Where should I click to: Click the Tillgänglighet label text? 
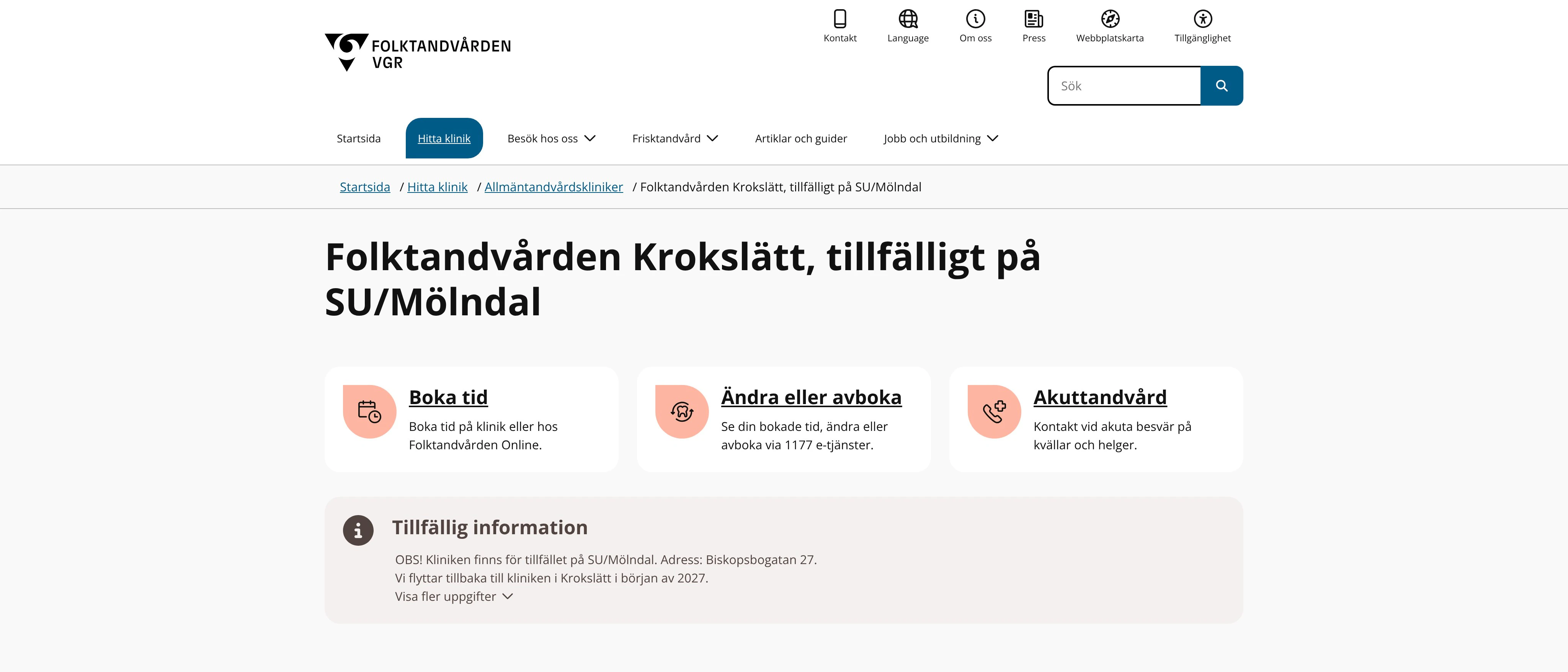pos(1203,38)
